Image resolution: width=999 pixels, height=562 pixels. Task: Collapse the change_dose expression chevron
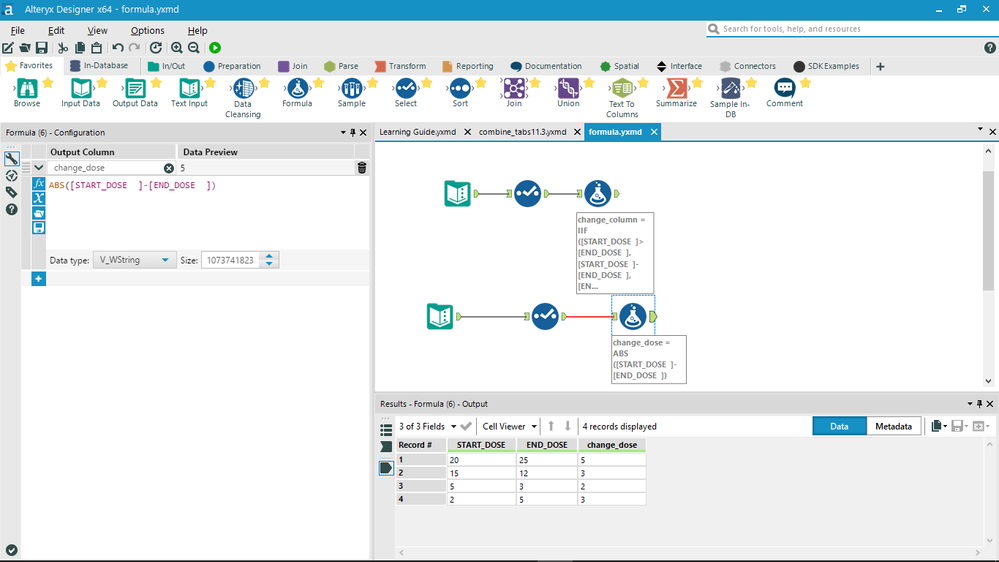point(38,168)
